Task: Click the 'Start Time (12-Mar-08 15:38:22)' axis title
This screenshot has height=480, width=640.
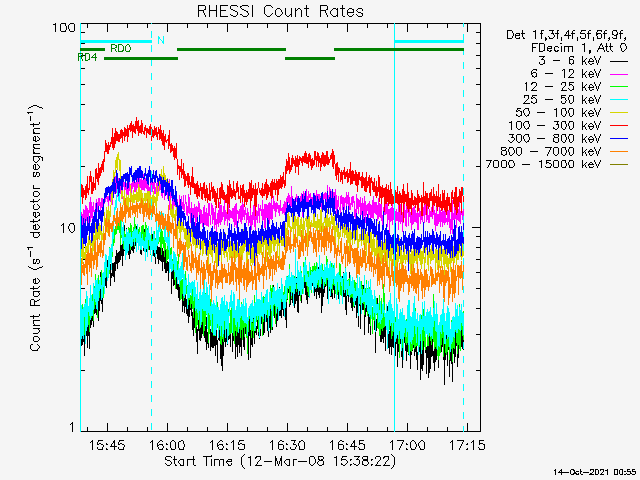Action: [x=280, y=462]
